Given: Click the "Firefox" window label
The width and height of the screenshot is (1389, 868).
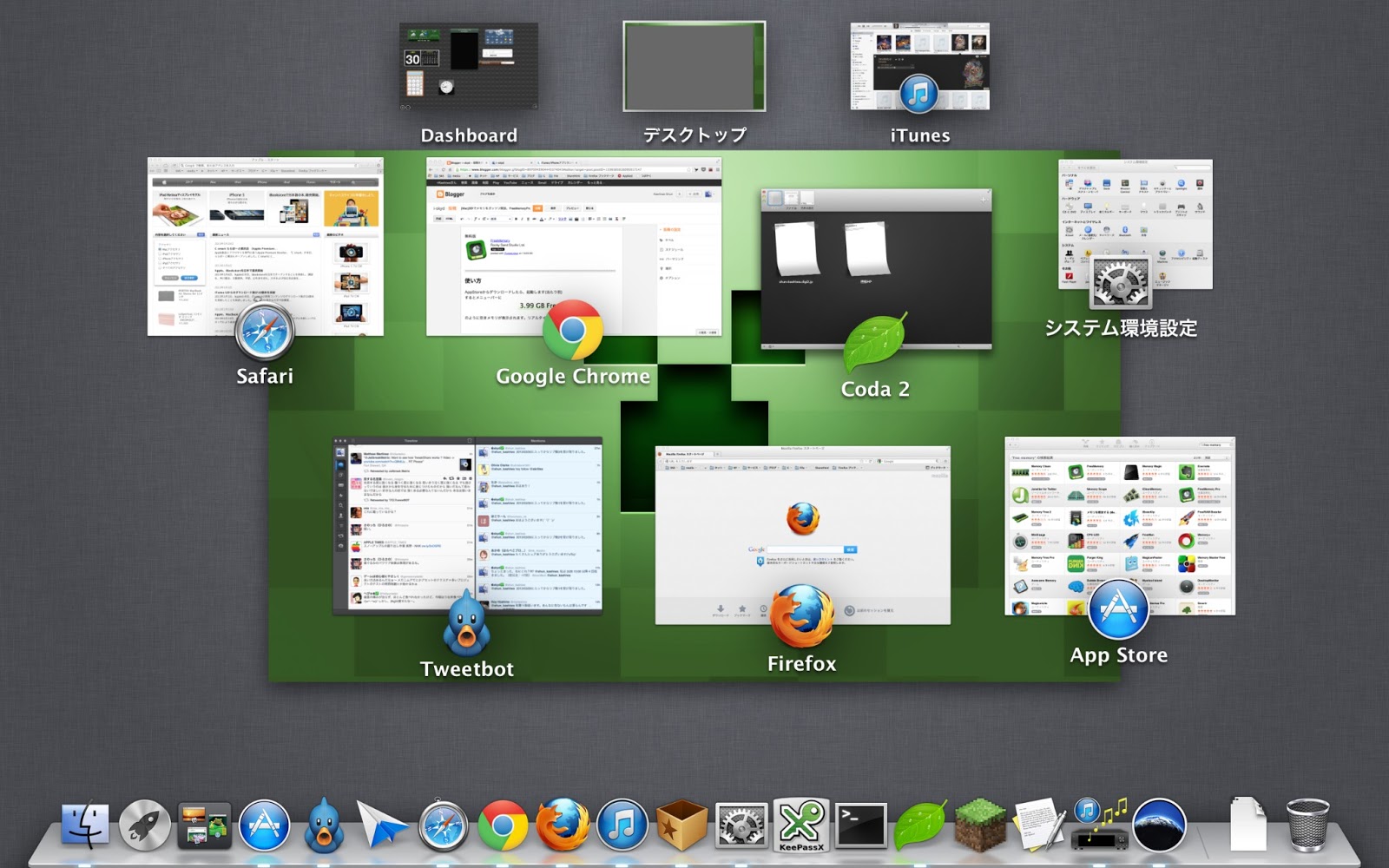Looking at the screenshot, I should 802,664.
